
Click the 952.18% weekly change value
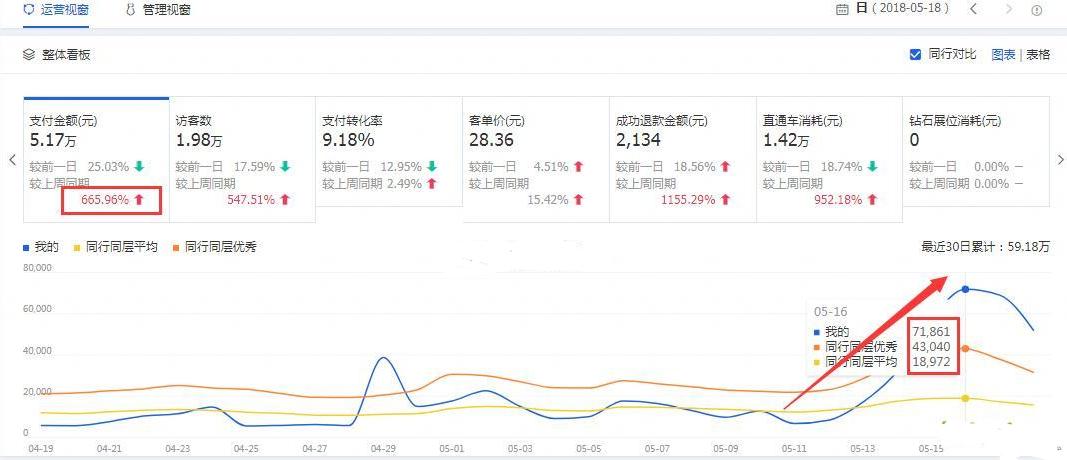coord(838,199)
